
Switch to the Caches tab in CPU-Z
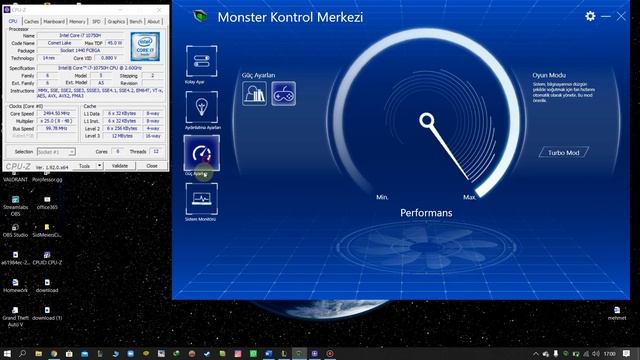coord(31,21)
